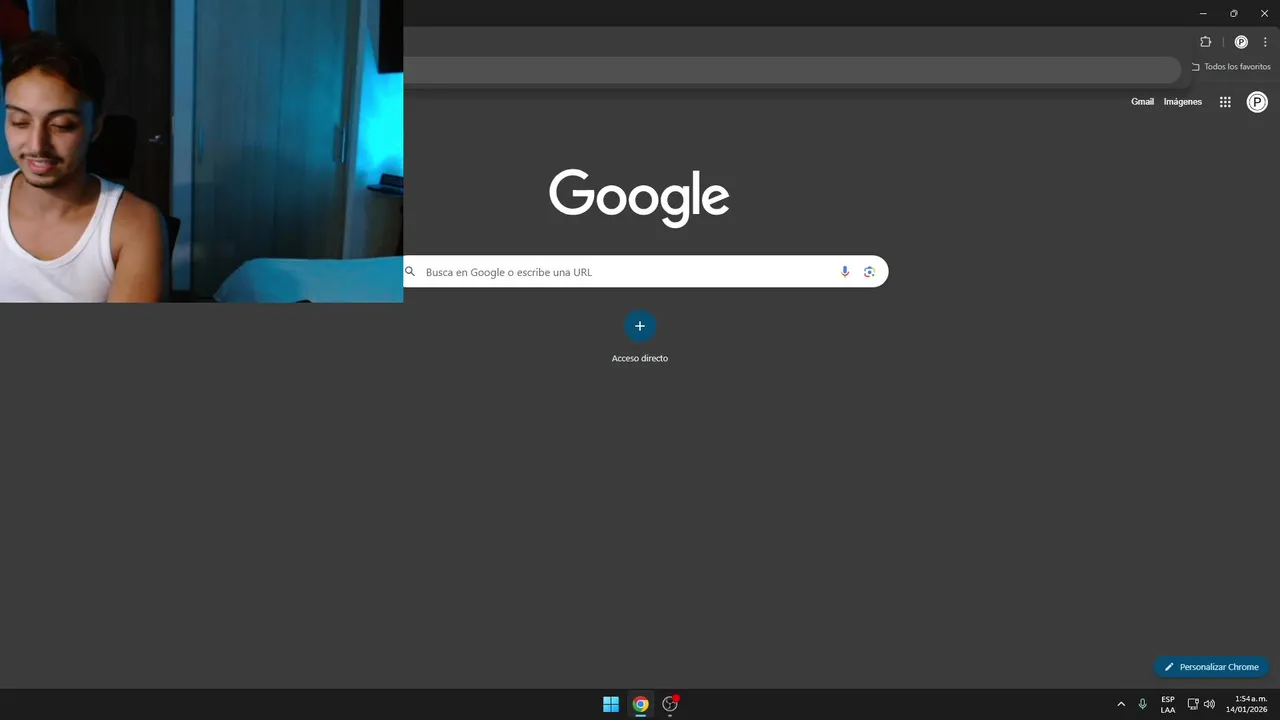Click the Google logo
This screenshot has height=720, width=1280.
tap(639, 197)
